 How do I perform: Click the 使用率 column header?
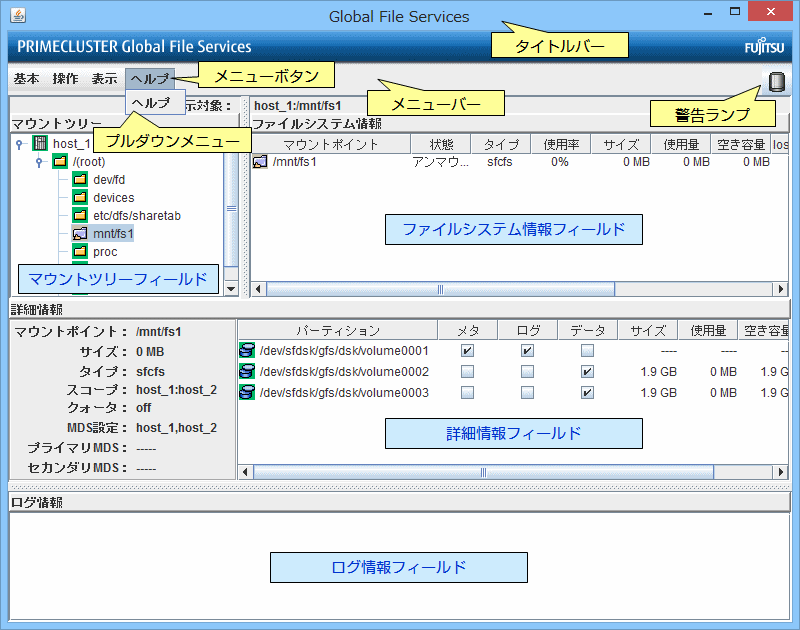coord(561,144)
